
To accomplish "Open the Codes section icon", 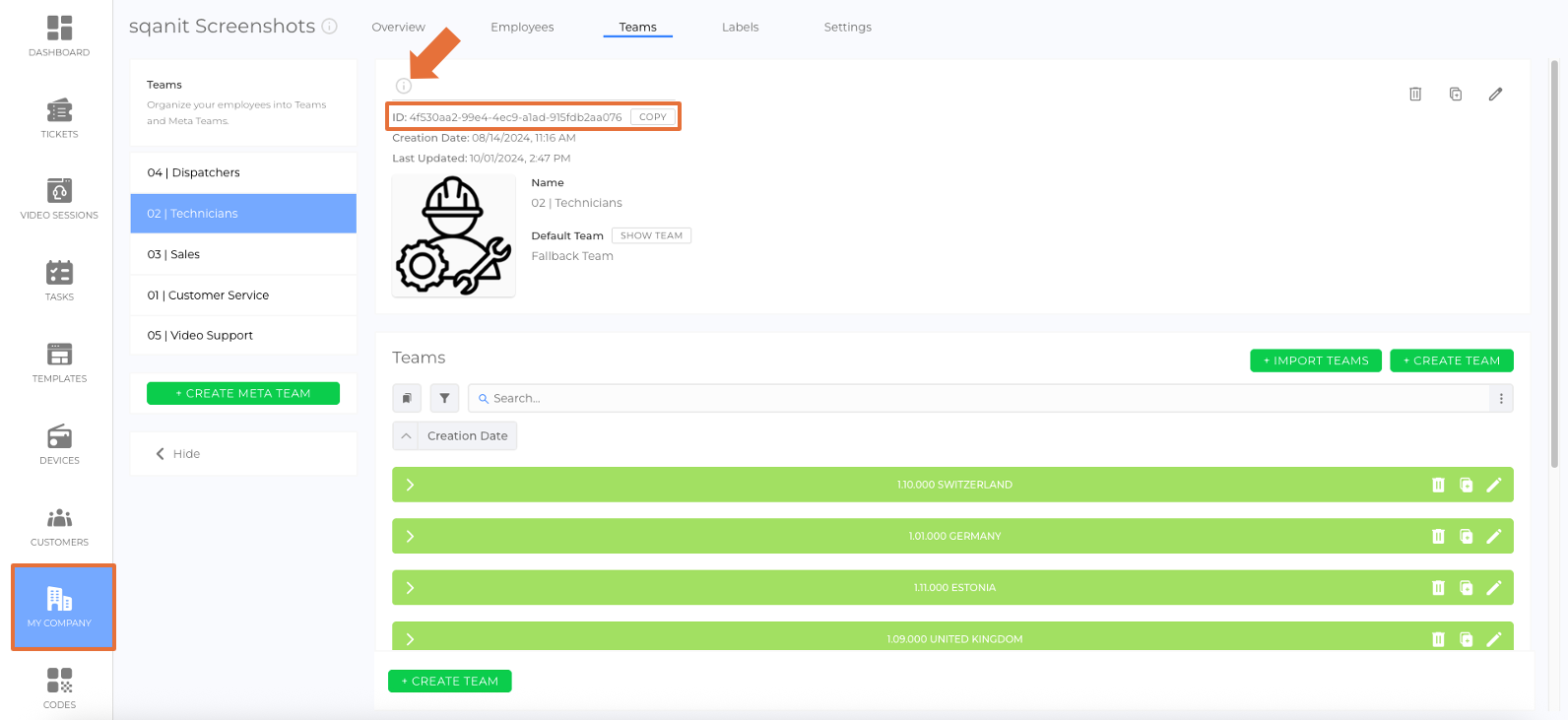I will [x=59, y=688].
